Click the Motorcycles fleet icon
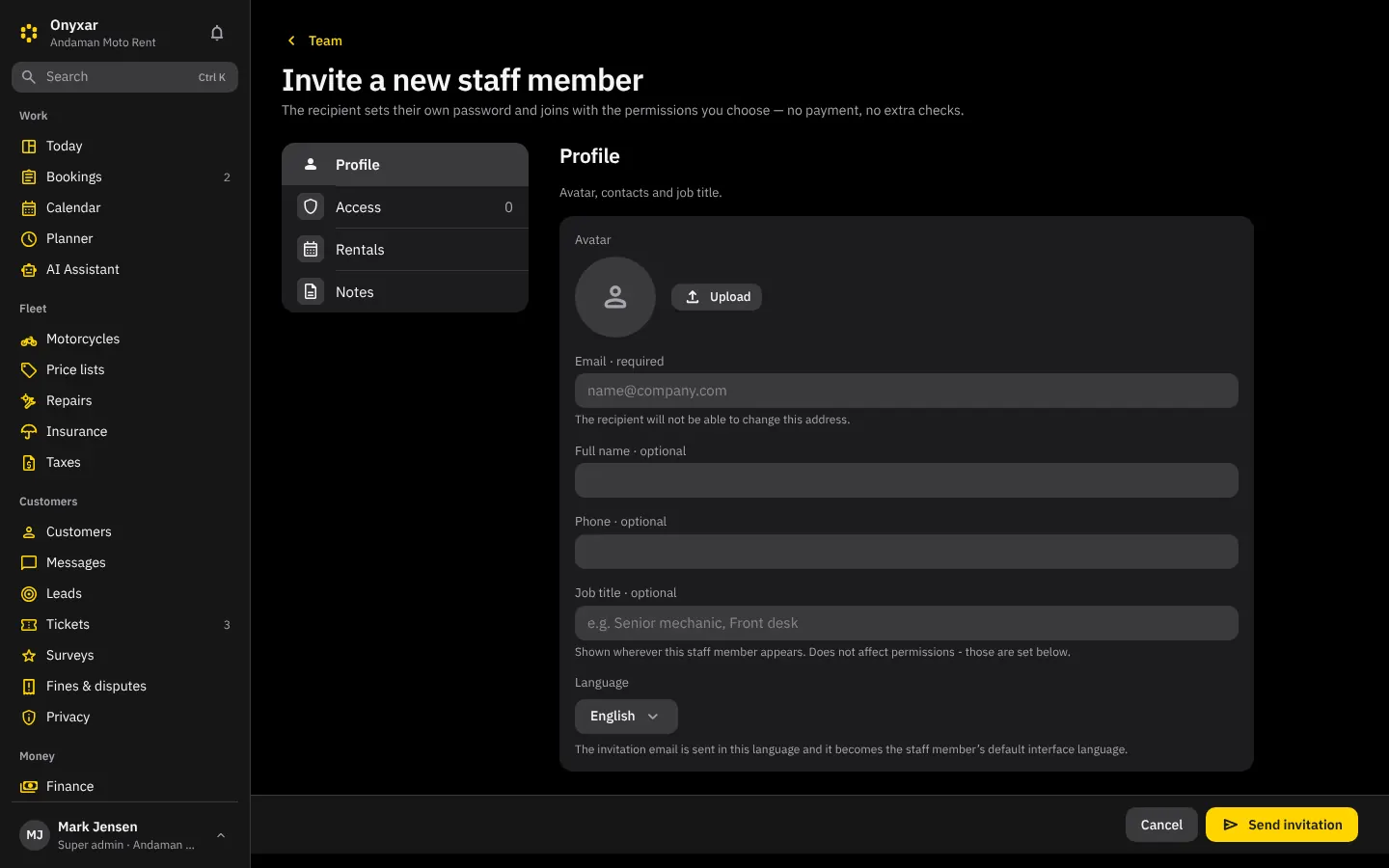Image resolution: width=1389 pixels, height=868 pixels. pos(29,339)
